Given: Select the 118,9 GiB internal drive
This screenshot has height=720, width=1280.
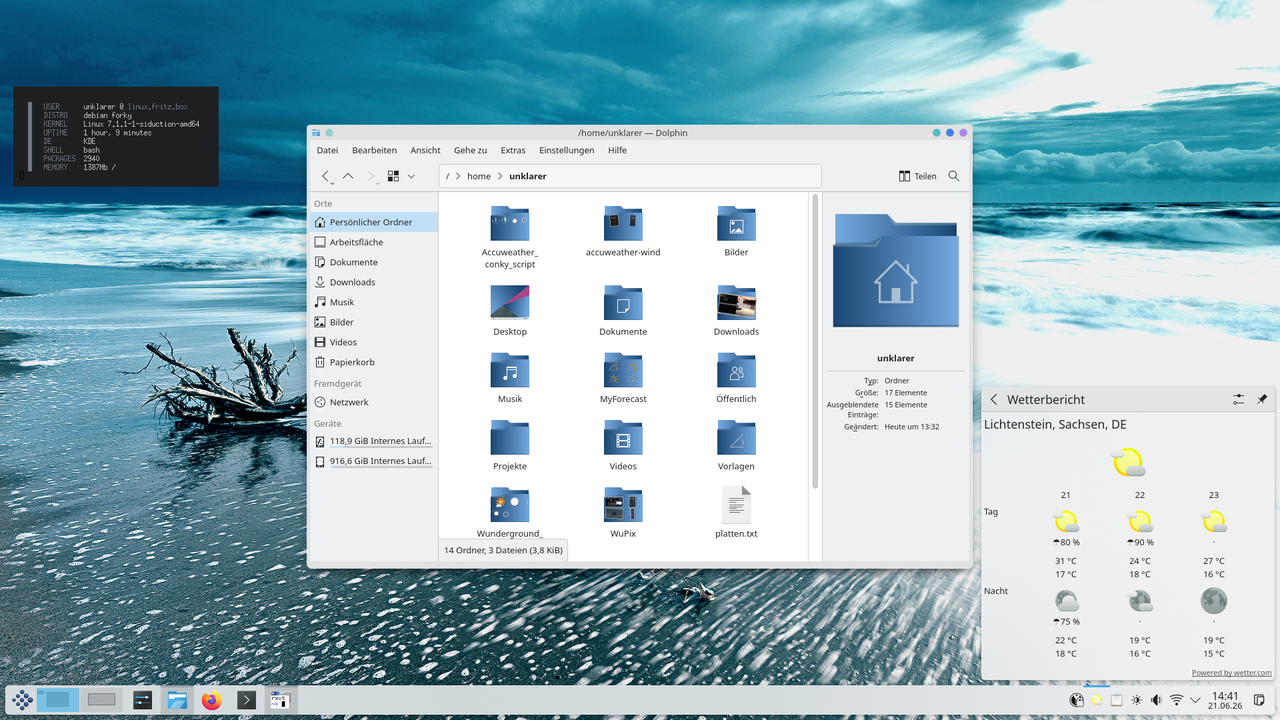Looking at the screenshot, I should tap(373, 441).
